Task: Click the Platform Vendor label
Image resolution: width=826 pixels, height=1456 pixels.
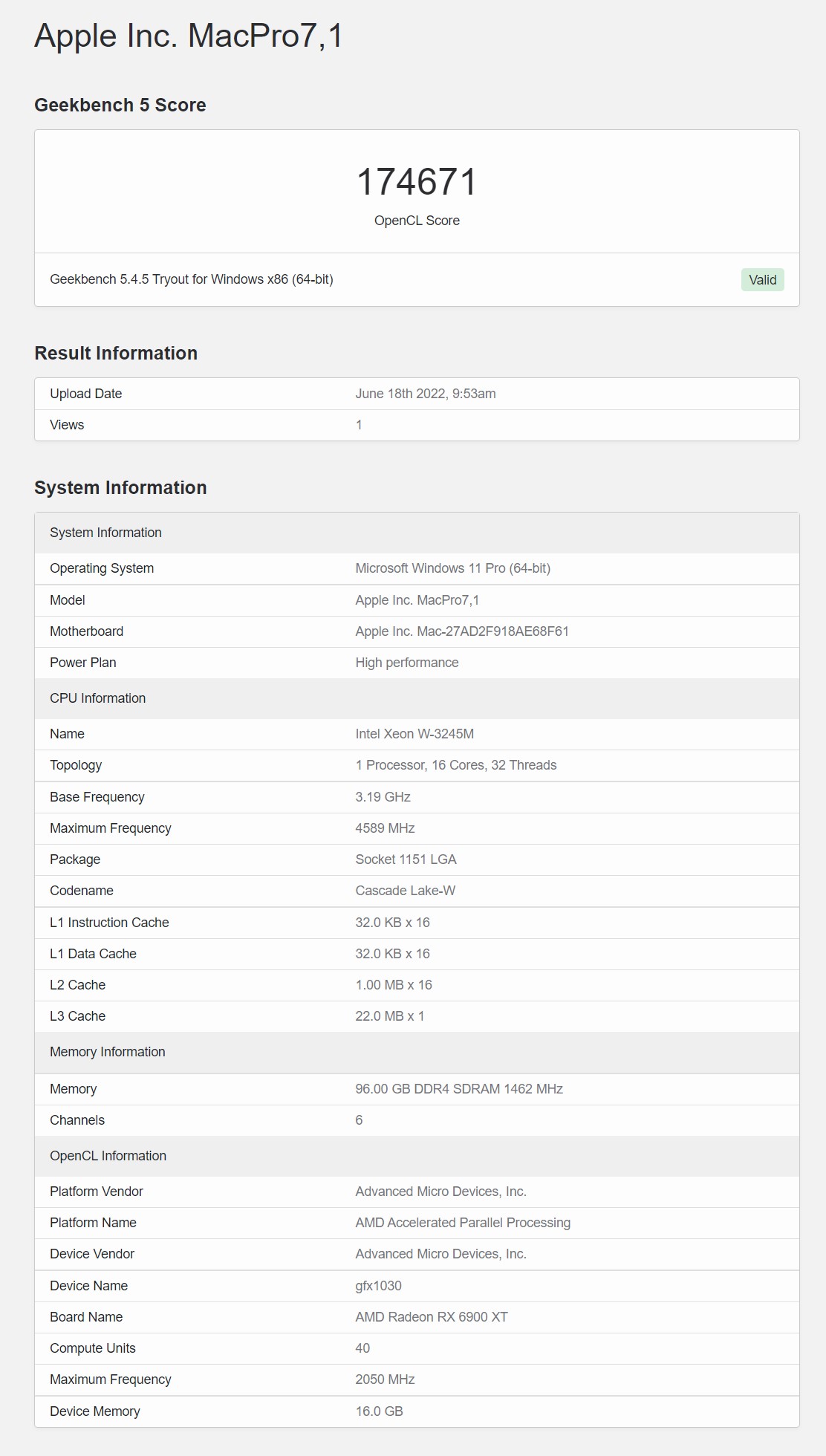Action: (97, 1192)
